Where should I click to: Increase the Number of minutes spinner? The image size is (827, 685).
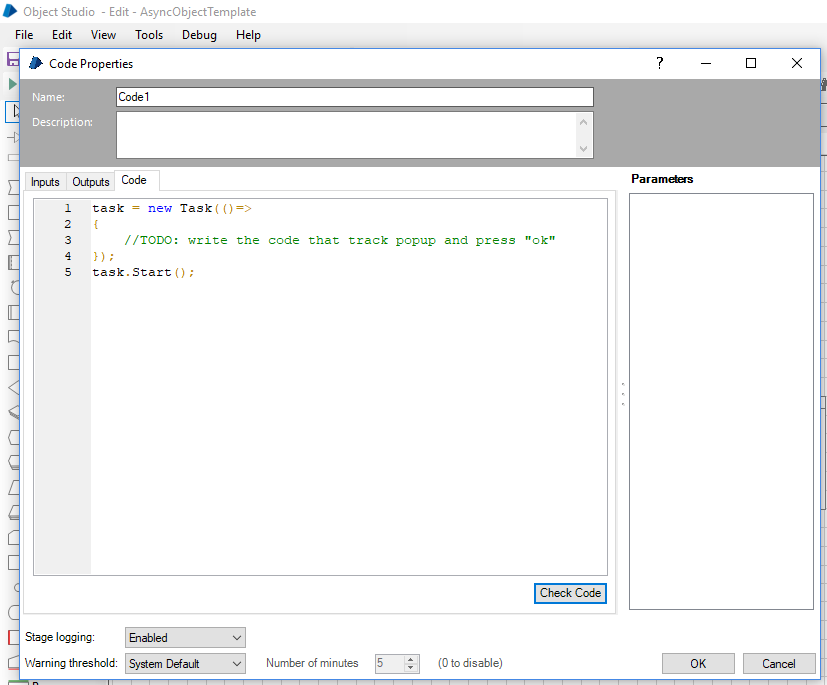410,659
